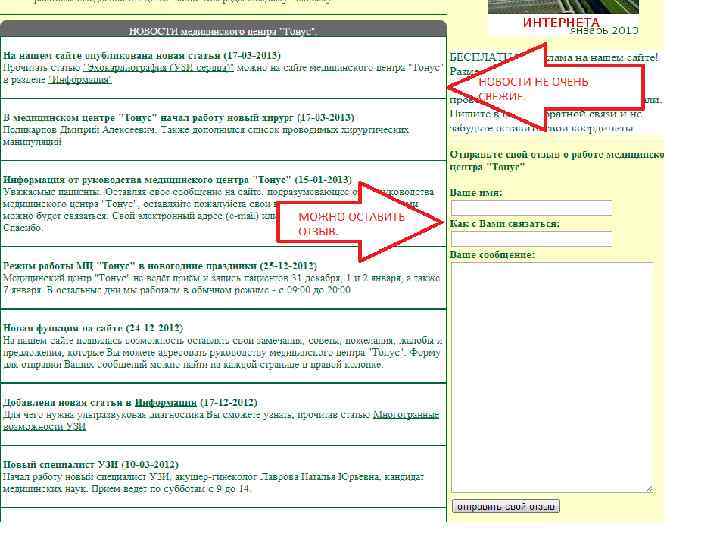
Task: Click the heading 'Информация от руководства' (15-01-2013)
Action: coord(177,180)
